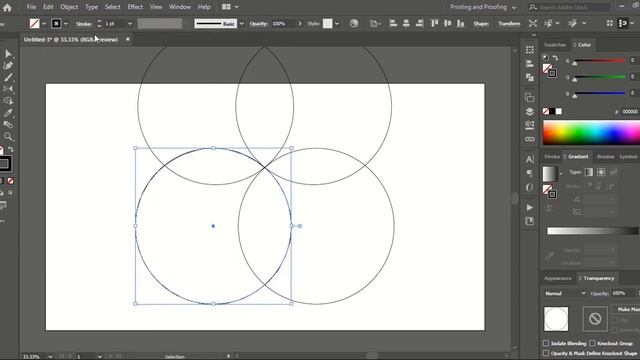This screenshot has width=640, height=360.
Task: Click the circle thumbnail in the Transparency panel
Action: tap(556, 319)
